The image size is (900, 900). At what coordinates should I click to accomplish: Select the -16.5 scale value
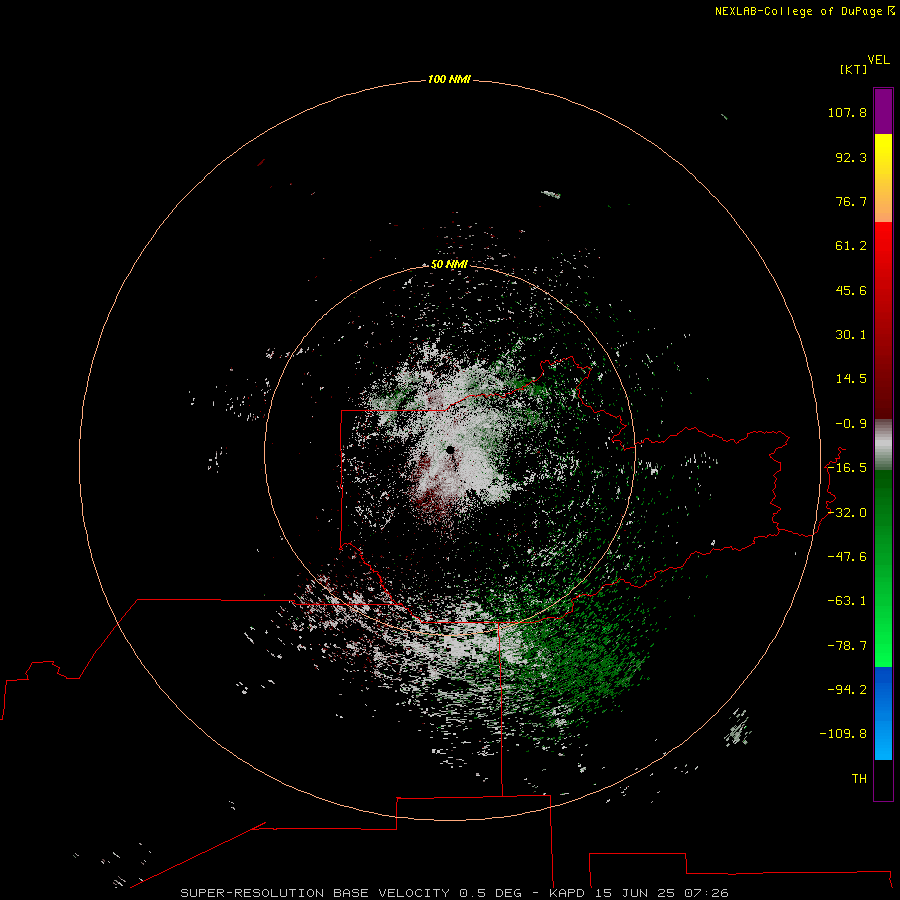click(847, 468)
